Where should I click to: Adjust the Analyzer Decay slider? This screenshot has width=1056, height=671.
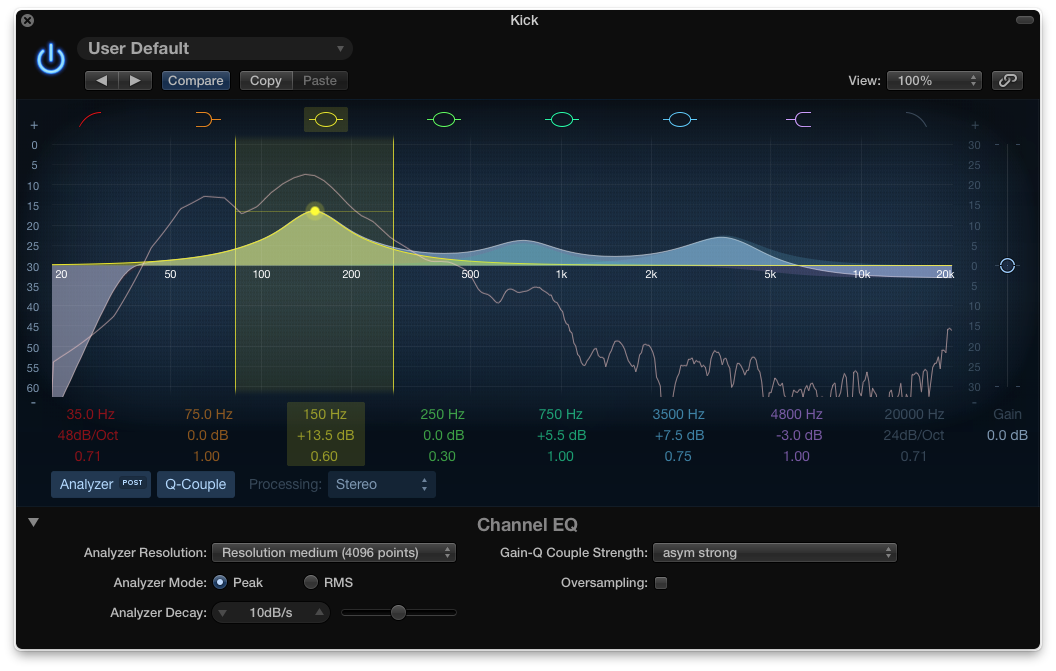399,612
